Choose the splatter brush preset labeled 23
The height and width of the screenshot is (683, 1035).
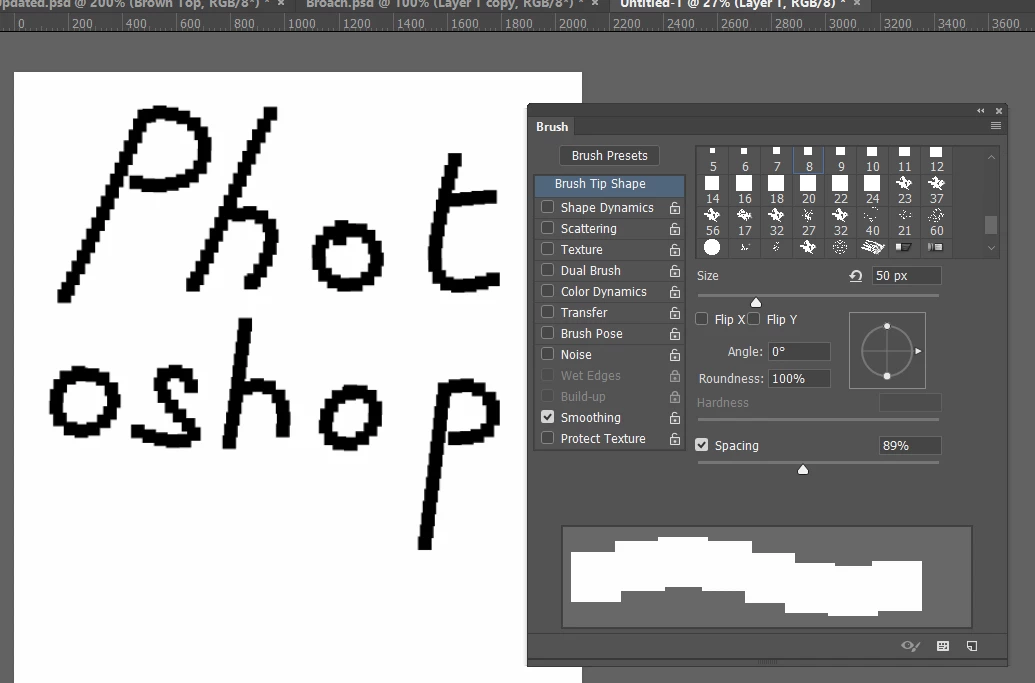pyautogui.click(x=904, y=190)
